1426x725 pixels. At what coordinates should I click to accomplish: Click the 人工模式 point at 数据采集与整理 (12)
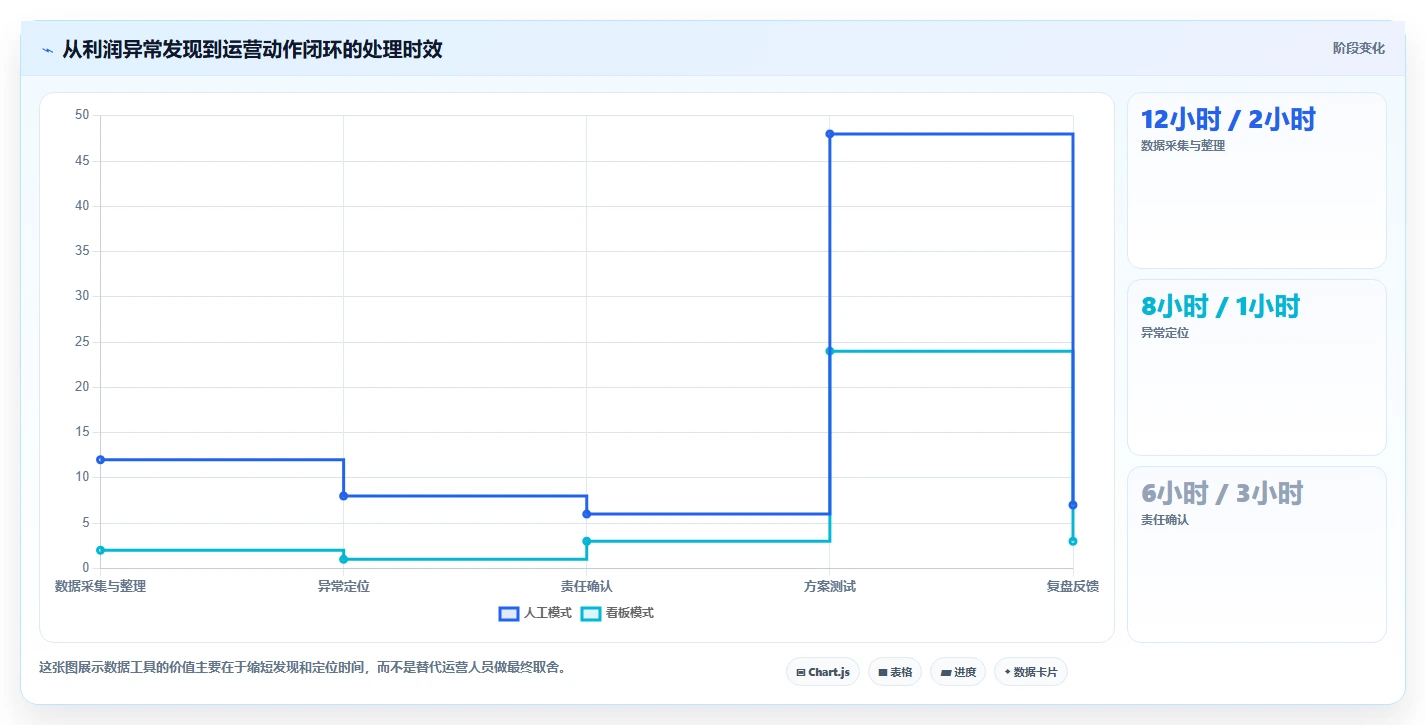[100, 460]
